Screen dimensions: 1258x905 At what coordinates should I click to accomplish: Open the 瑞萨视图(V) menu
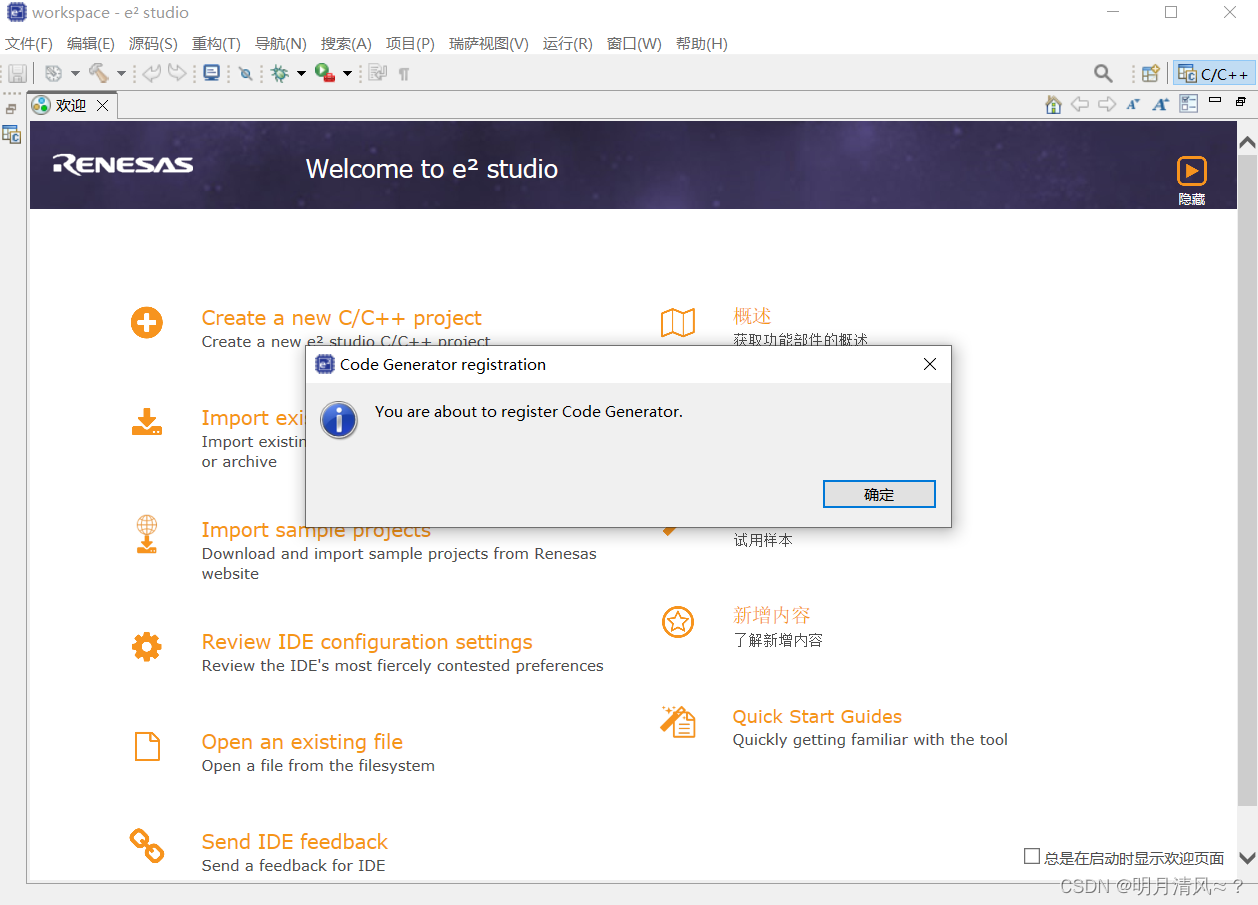[489, 44]
